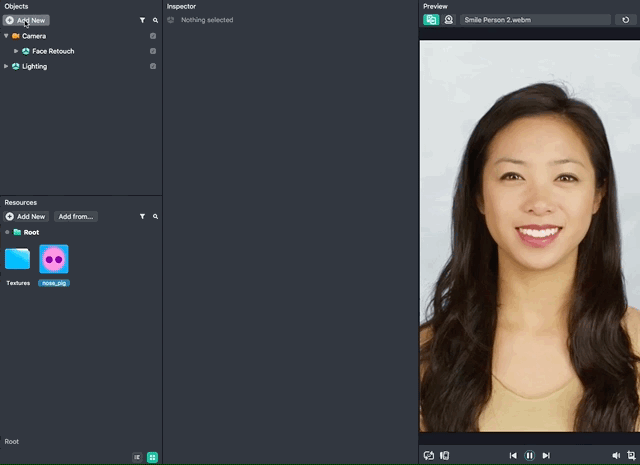Screen dimensions: 640x465
Task: Mute the preview audio speaker icon
Action: coord(616,455)
